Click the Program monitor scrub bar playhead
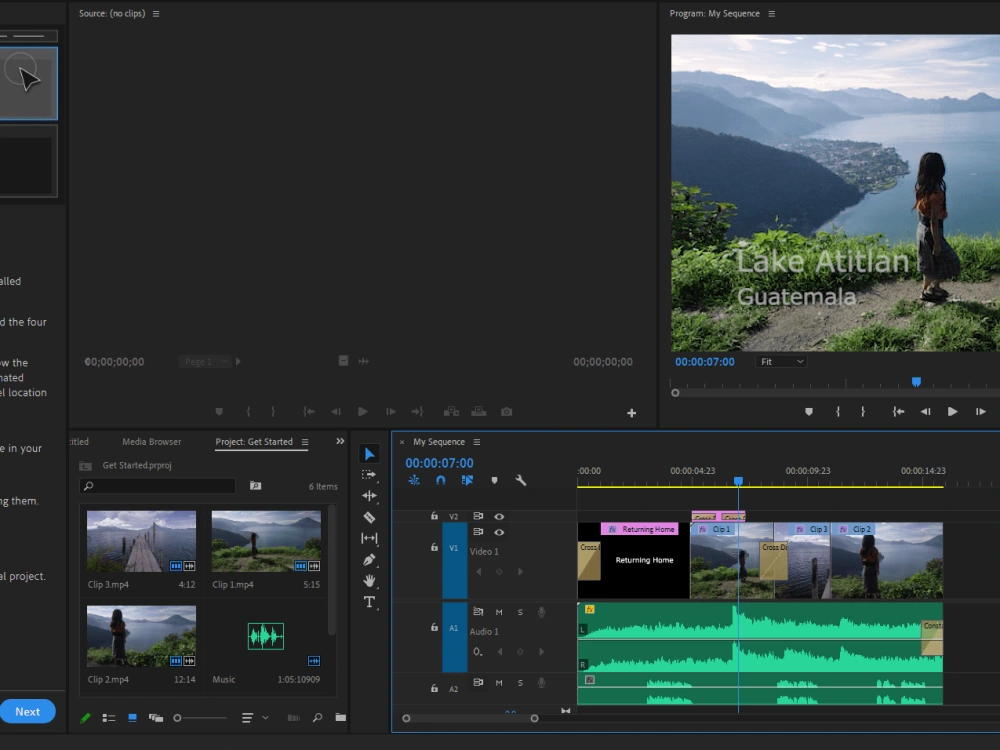The width and height of the screenshot is (1000, 750). click(x=916, y=382)
